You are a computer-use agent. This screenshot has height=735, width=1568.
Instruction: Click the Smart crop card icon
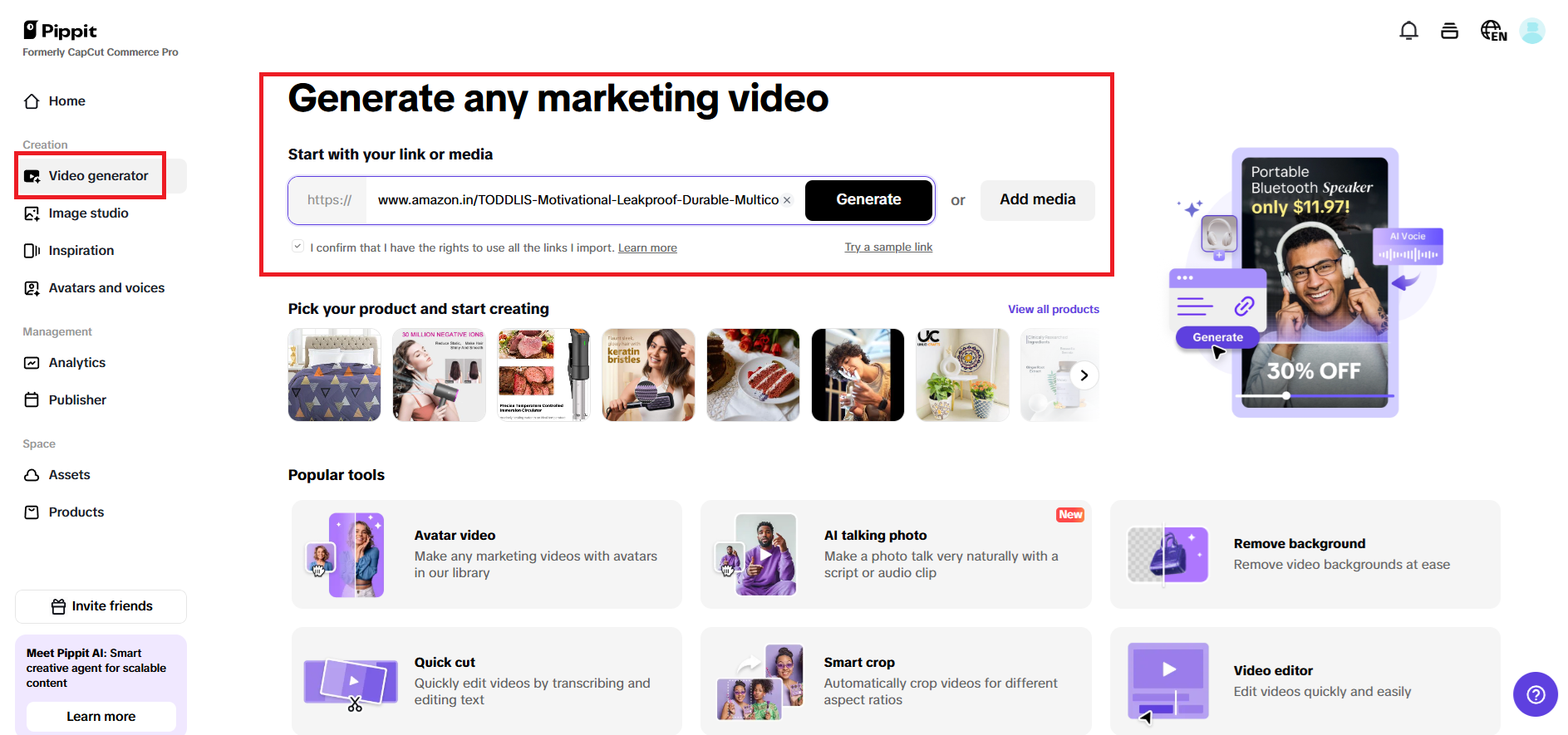(x=760, y=682)
